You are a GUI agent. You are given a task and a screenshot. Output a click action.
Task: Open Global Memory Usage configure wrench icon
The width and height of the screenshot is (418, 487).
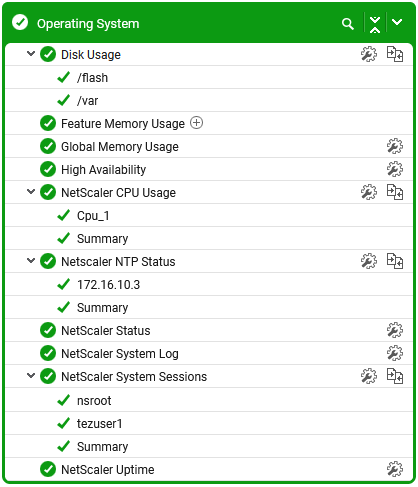coord(395,146)
